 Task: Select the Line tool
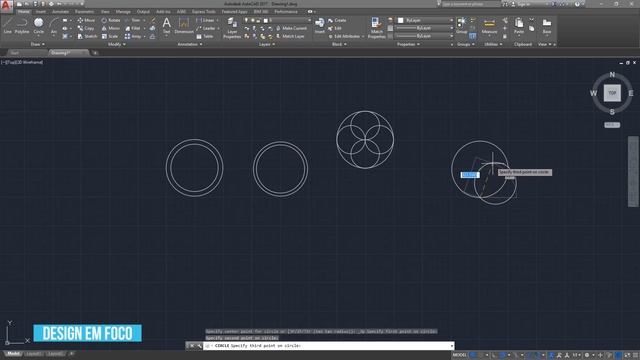(8, 26)
